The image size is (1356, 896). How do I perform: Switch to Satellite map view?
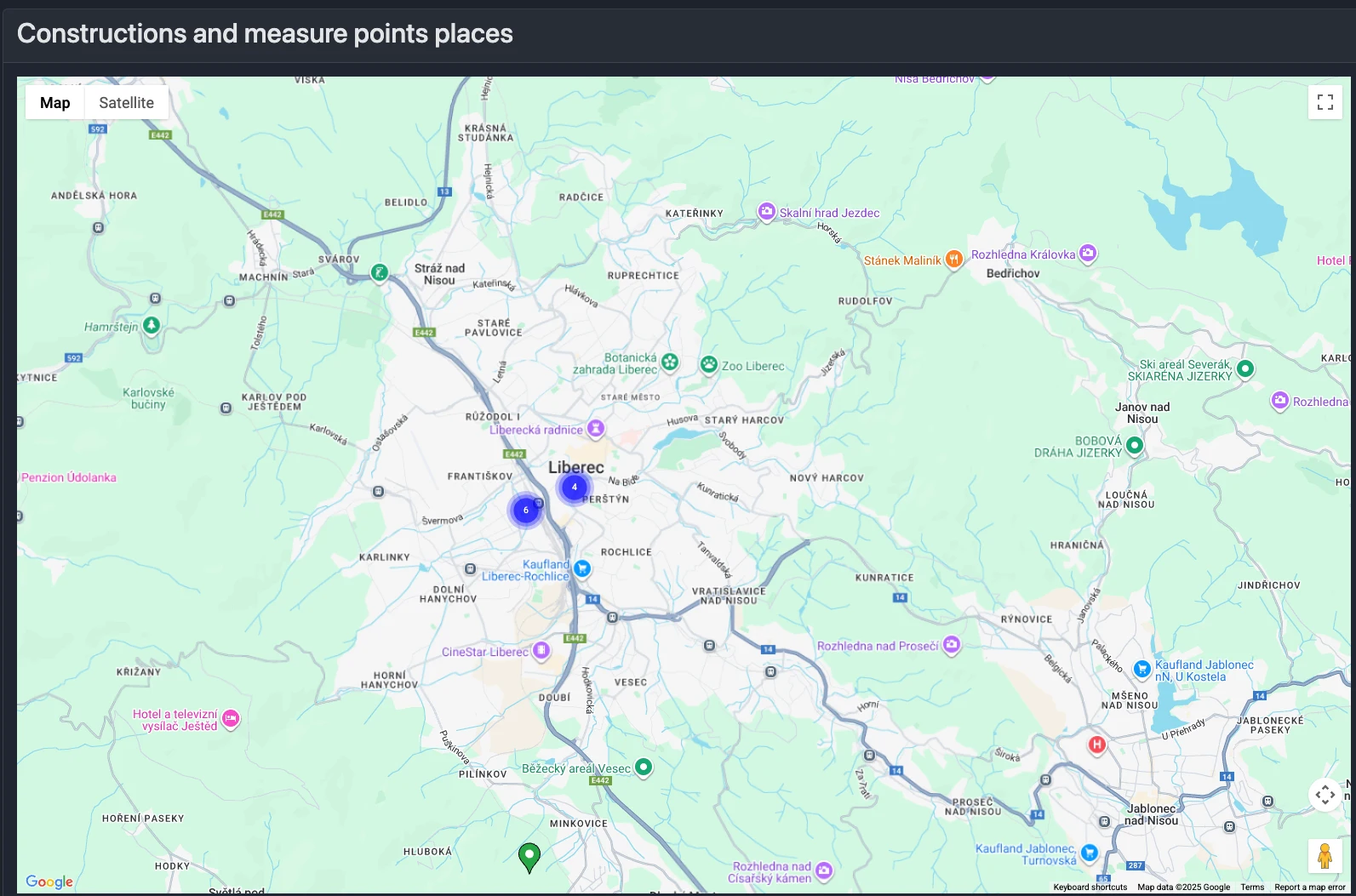[126, 103]
